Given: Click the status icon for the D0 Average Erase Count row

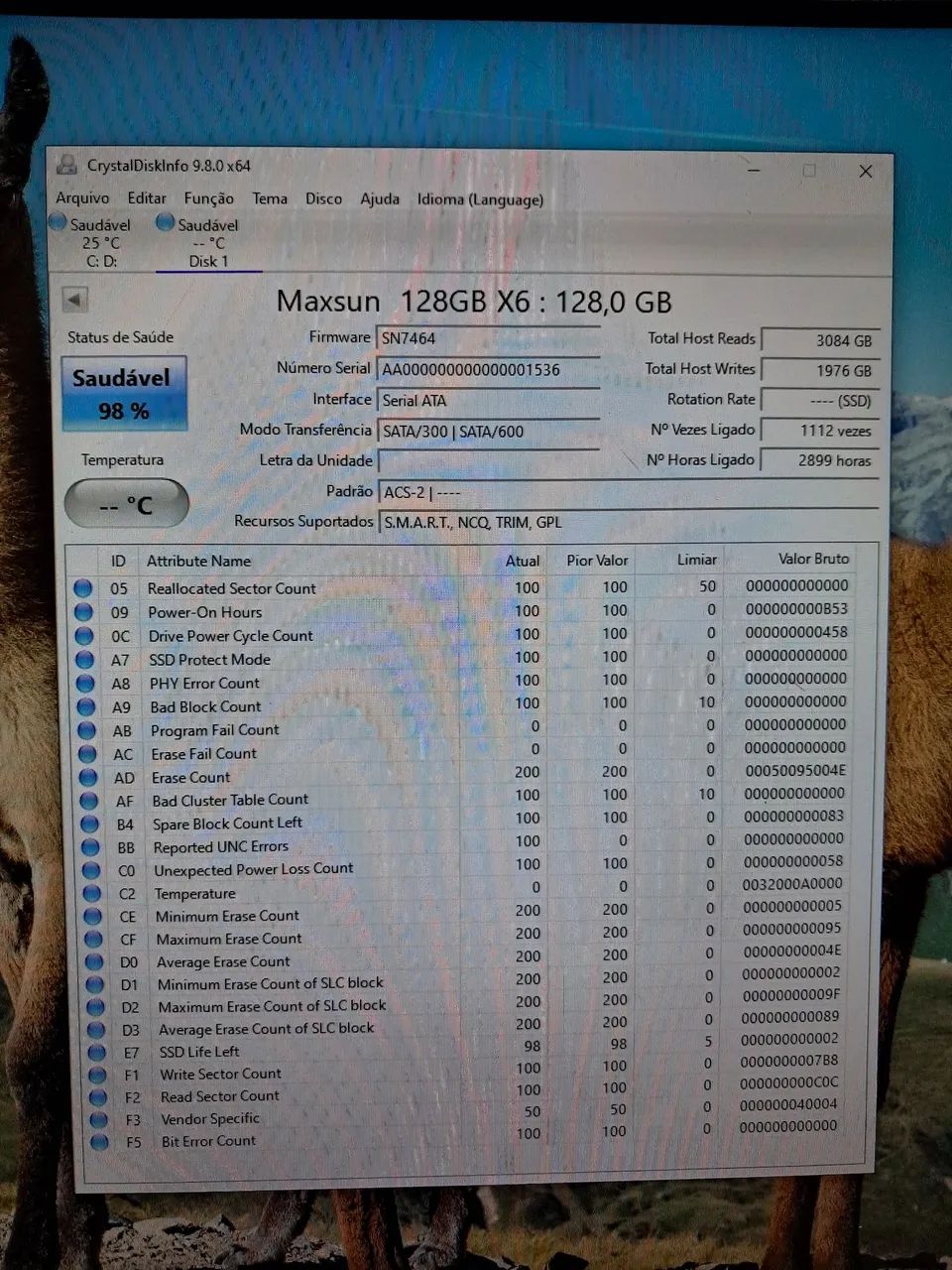Looking at the screenshot, I should pos(94,962).
